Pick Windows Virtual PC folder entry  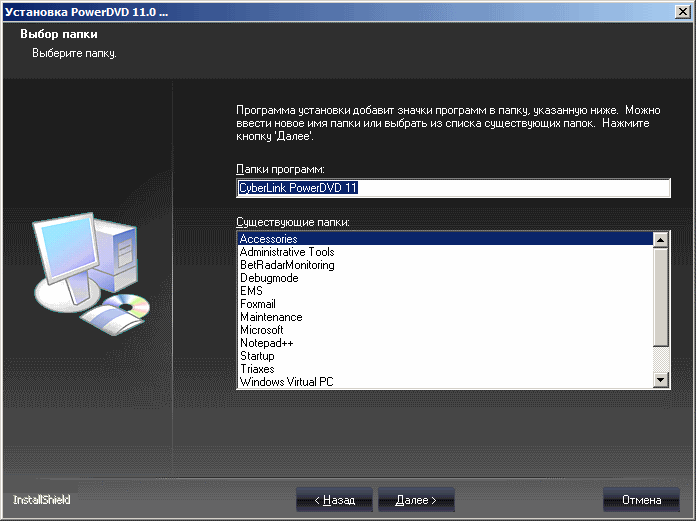445,382
